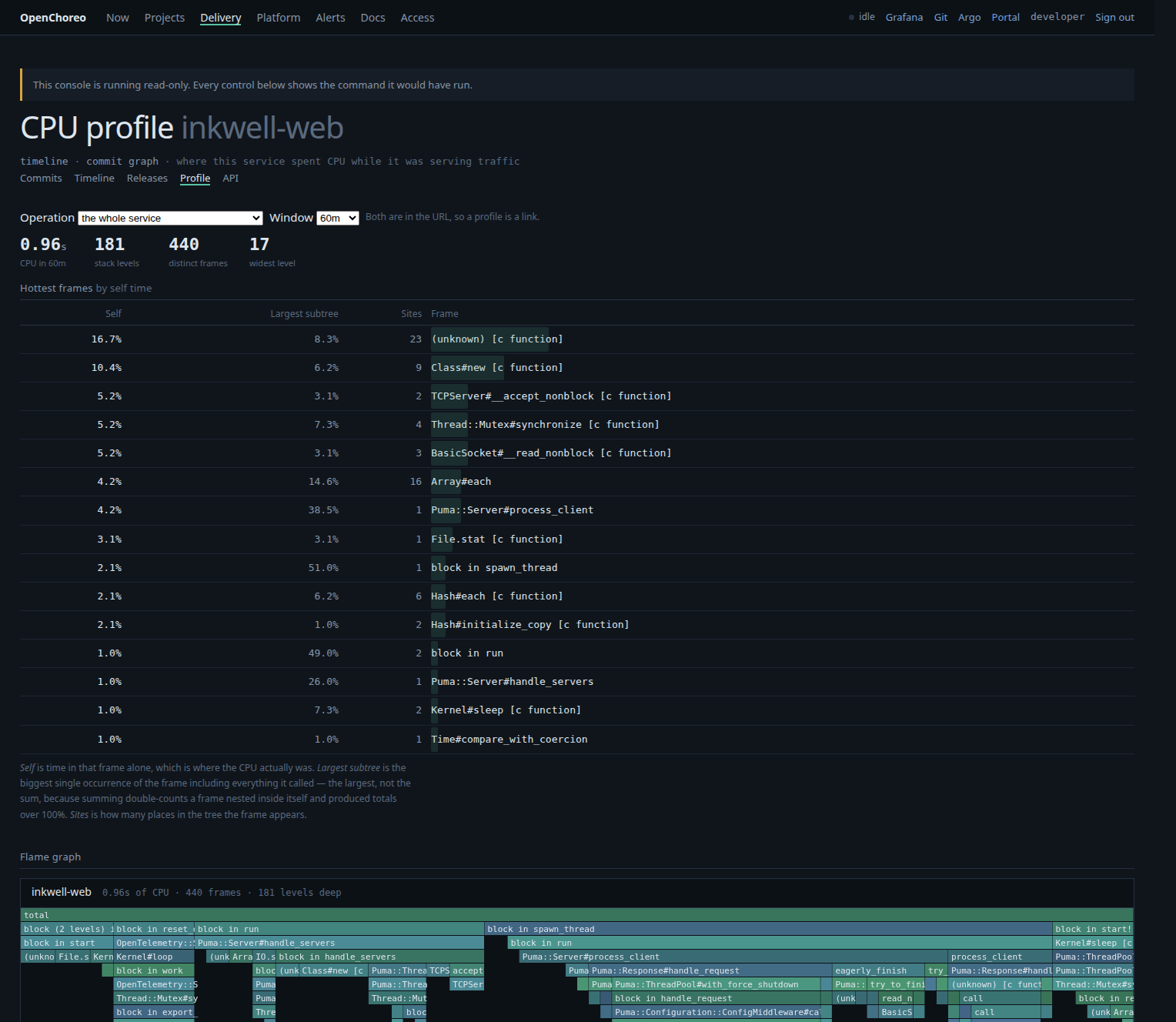The image size is (1176, 1022).
Task: Open the Grafana link
Action: [904, 17]
